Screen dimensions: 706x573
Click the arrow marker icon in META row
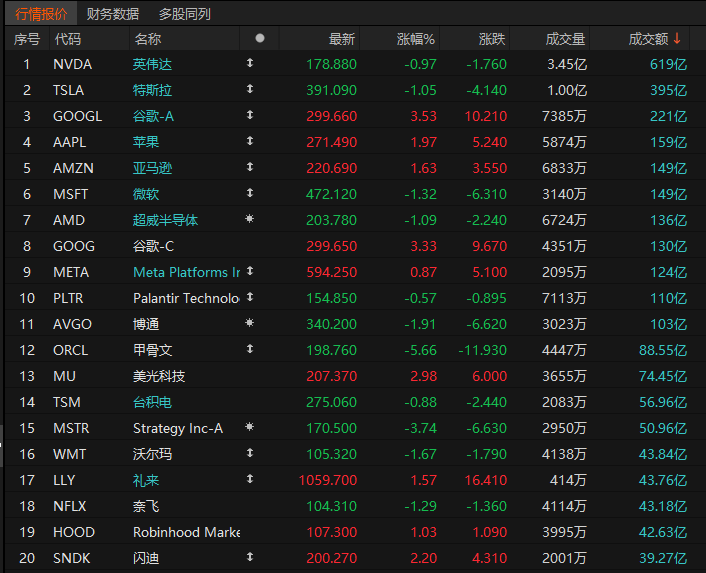(250, 271)
